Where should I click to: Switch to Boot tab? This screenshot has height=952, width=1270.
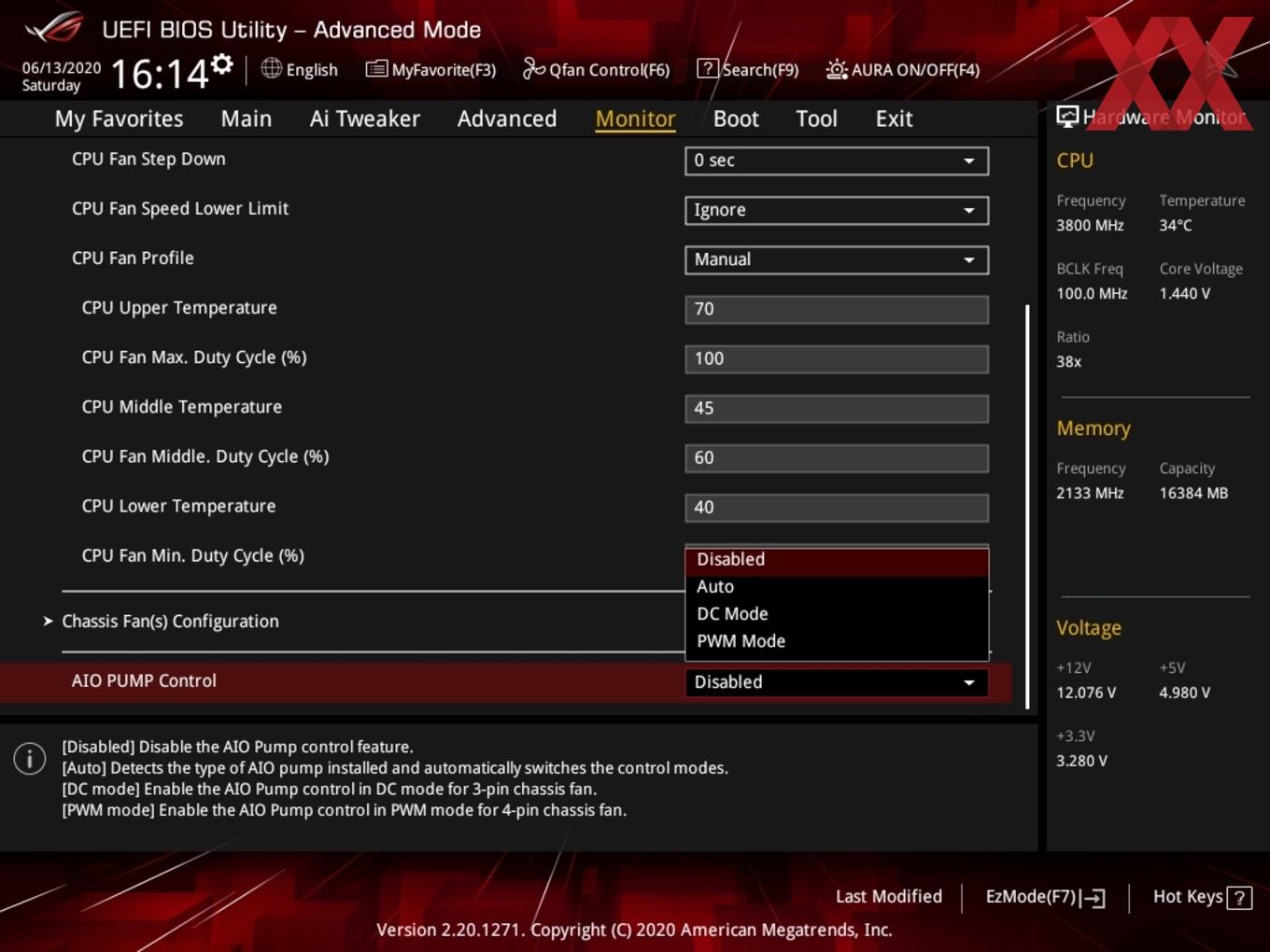(736, 119)
